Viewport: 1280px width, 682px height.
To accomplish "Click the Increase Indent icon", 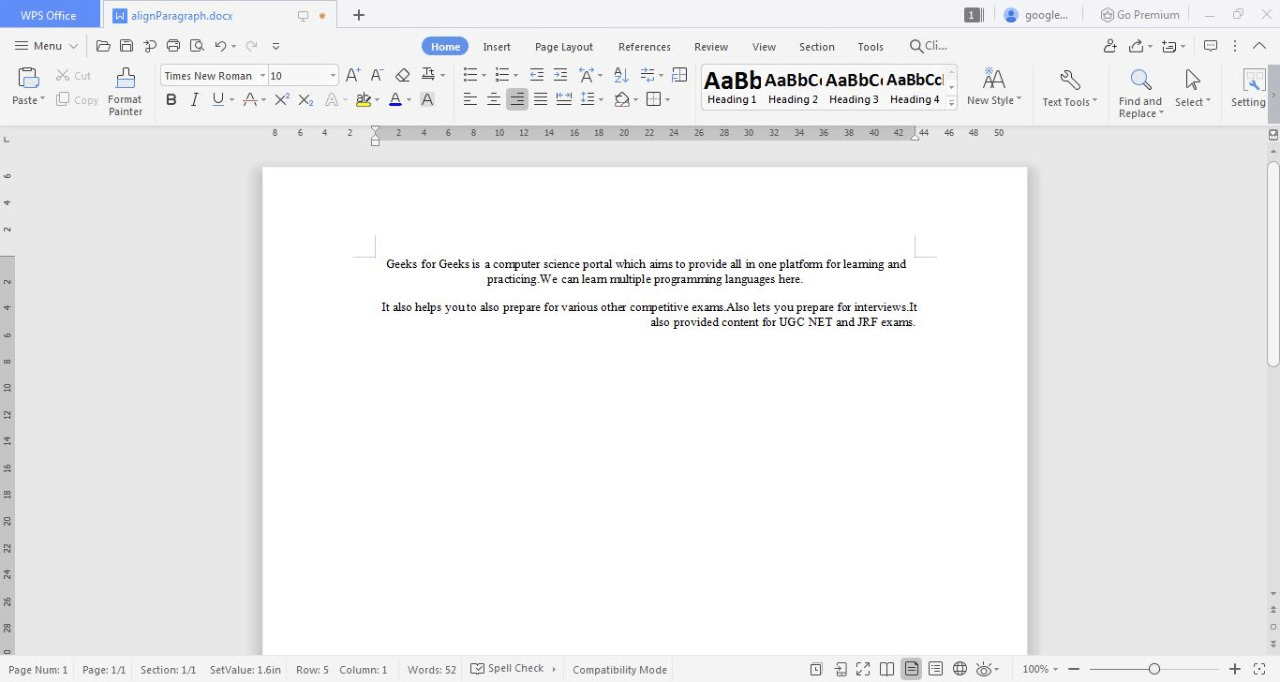I will point(560,75).
